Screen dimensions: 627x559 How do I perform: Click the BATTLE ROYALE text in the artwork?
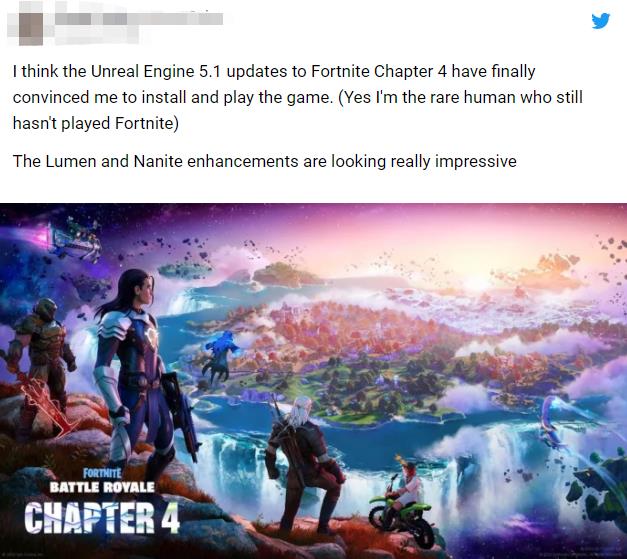click(x=102, y=487)
